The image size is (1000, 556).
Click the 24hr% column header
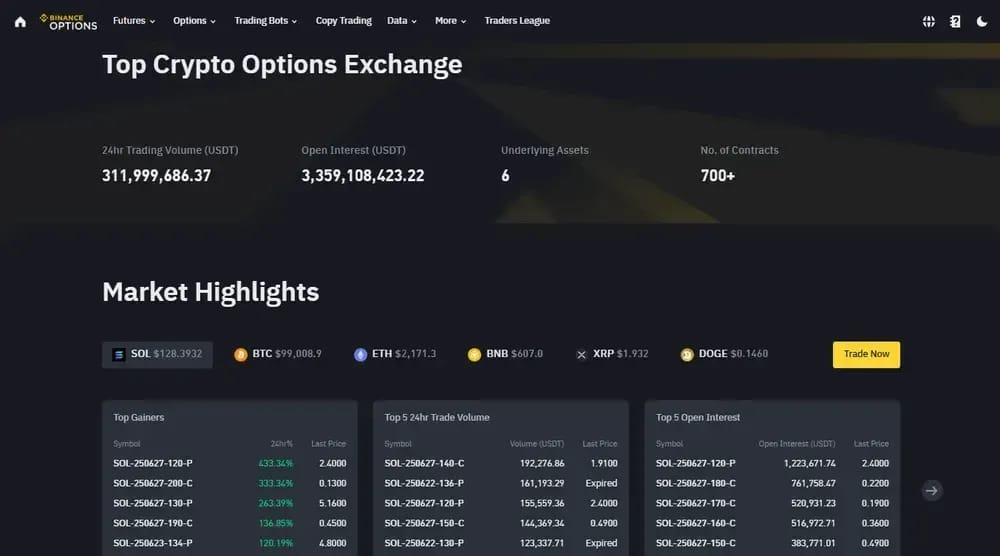coord(281,444)
